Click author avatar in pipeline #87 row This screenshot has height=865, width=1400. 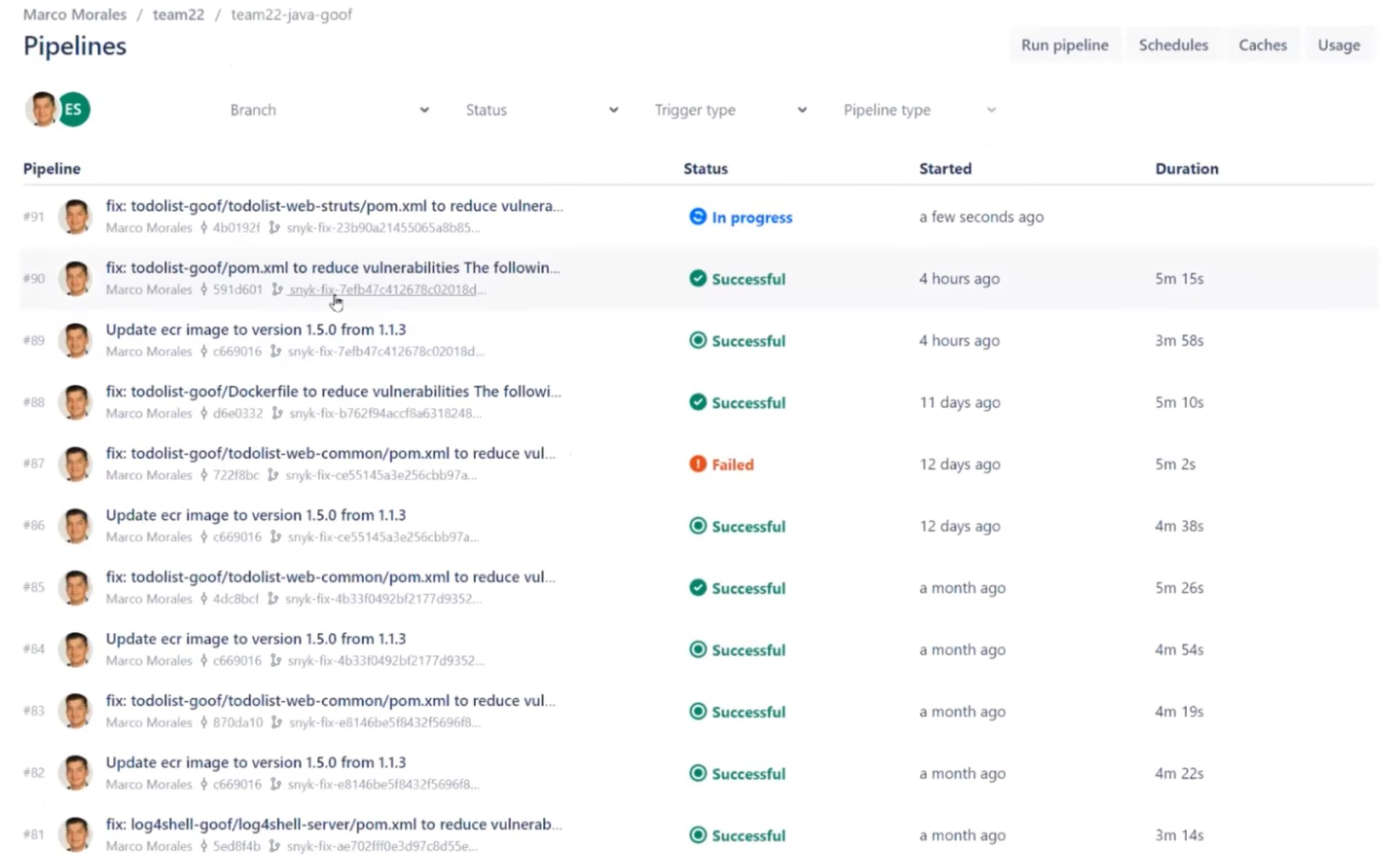coord(75,464)
